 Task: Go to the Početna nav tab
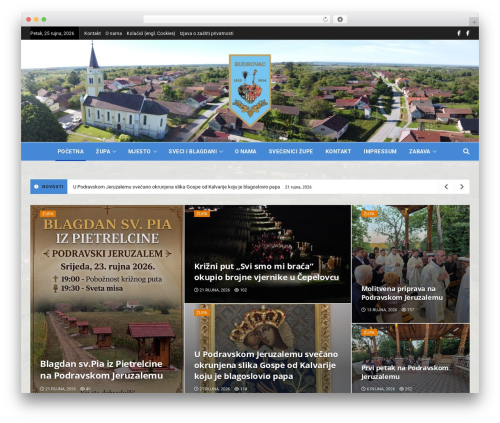(70, 151)
